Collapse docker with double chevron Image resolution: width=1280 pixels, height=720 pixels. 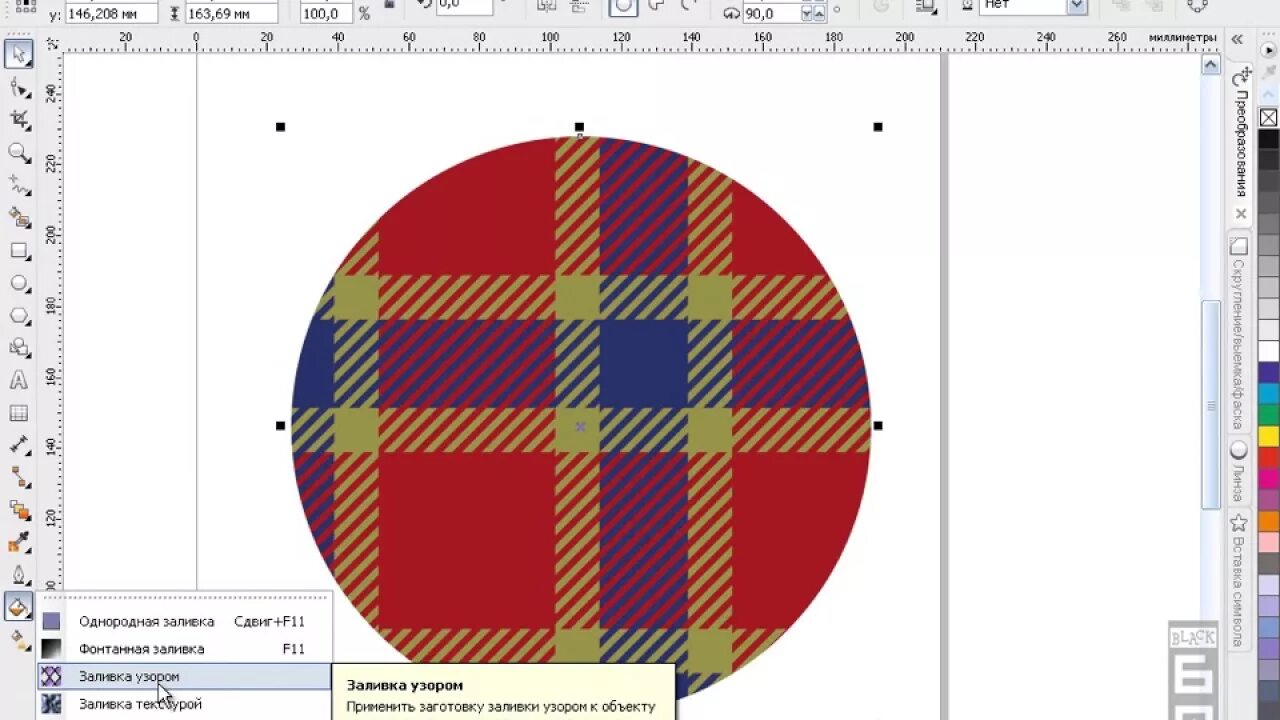[x=1237, y=40]
